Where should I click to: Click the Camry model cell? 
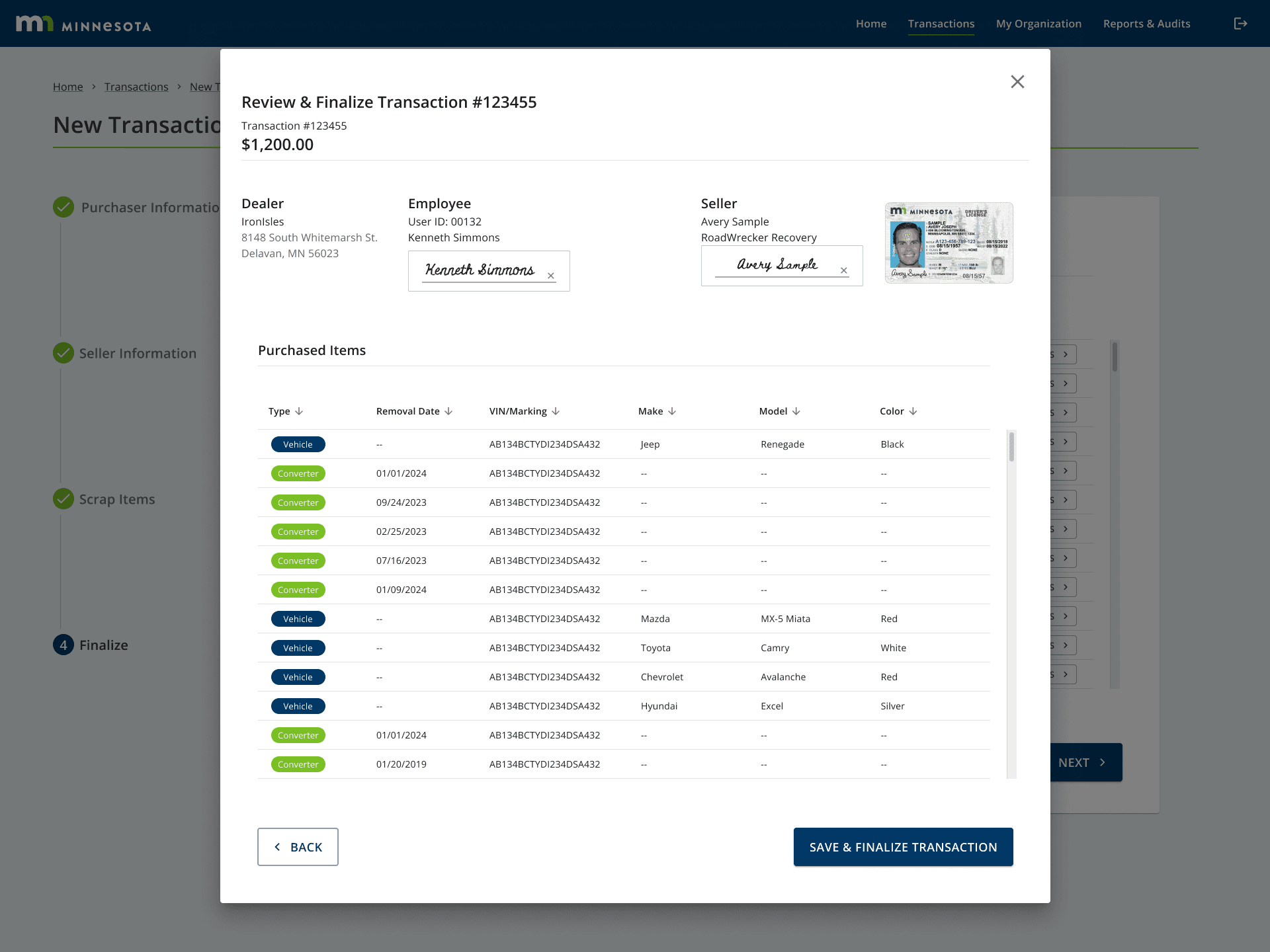point(775,648)
